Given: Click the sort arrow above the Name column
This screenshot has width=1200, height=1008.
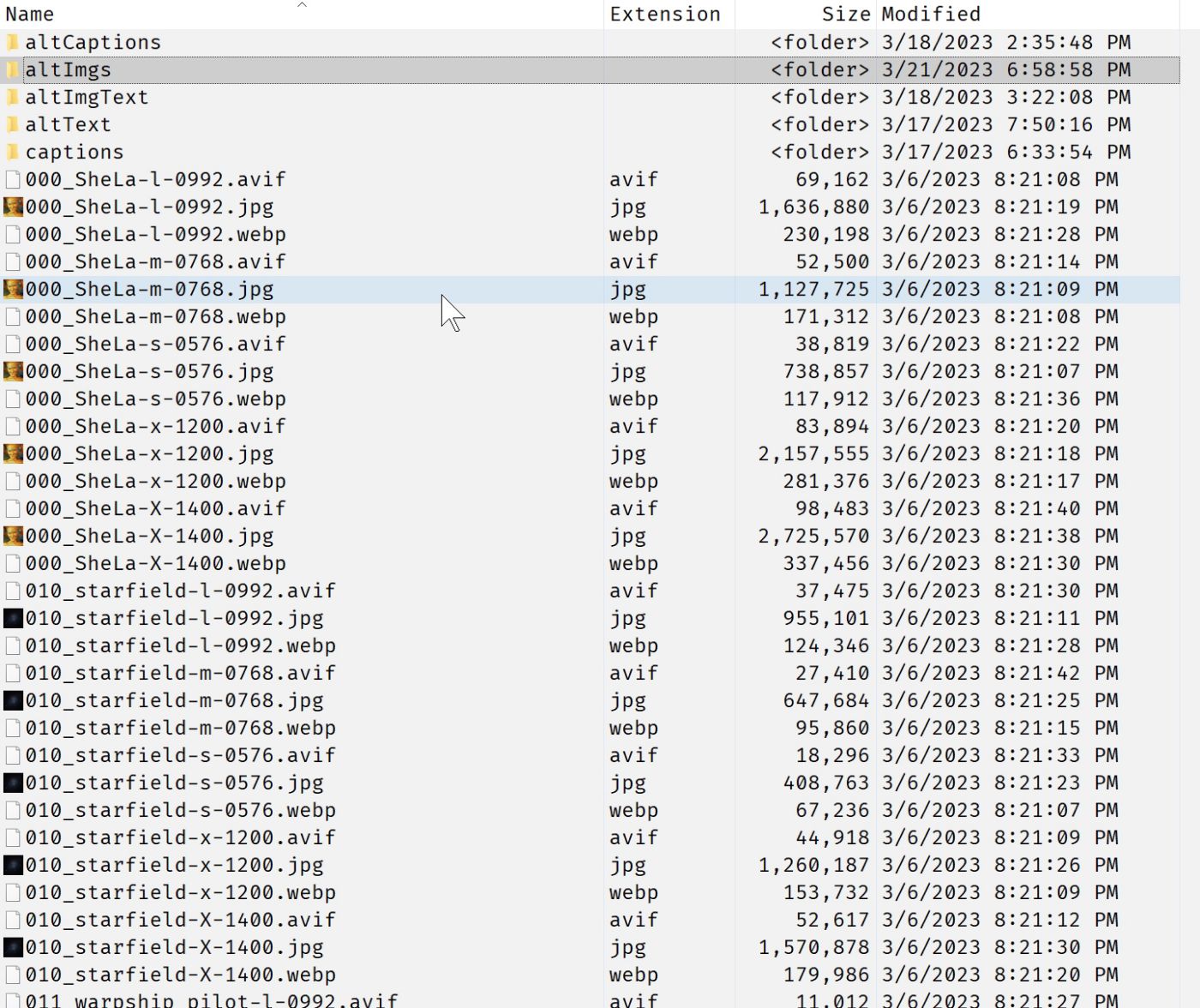Looking at the screenshot, I should [302, 5].
